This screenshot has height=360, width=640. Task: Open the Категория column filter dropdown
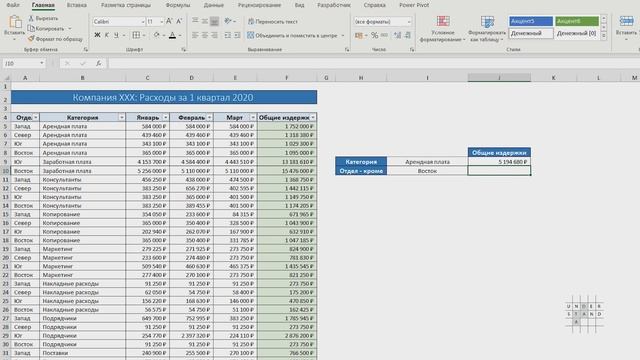point(122,118)
